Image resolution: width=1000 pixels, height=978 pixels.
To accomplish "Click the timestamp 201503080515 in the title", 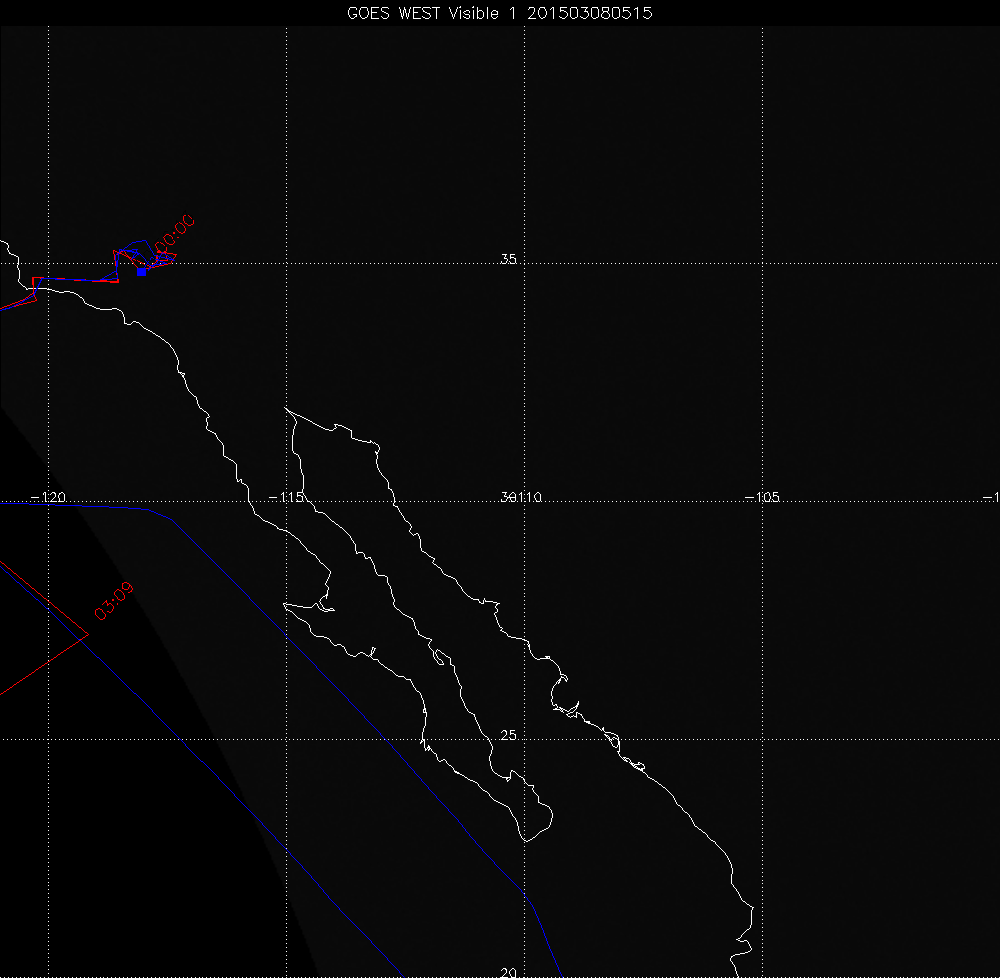I will (591, 13).
